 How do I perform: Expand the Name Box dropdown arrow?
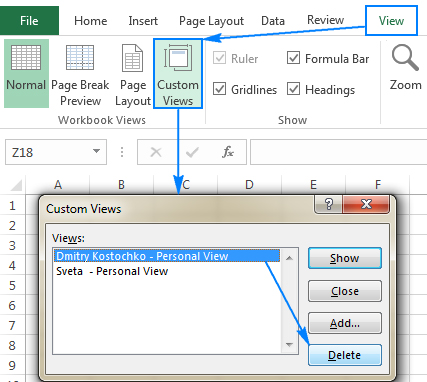point(96,151)
